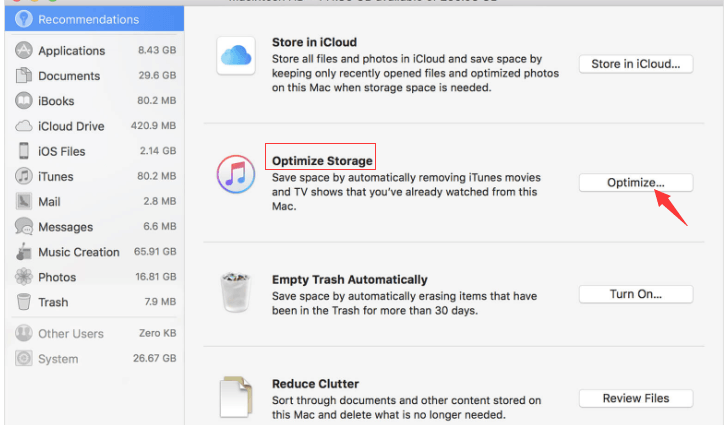Select Documents label in sidebar

click(x=69, y=76)
